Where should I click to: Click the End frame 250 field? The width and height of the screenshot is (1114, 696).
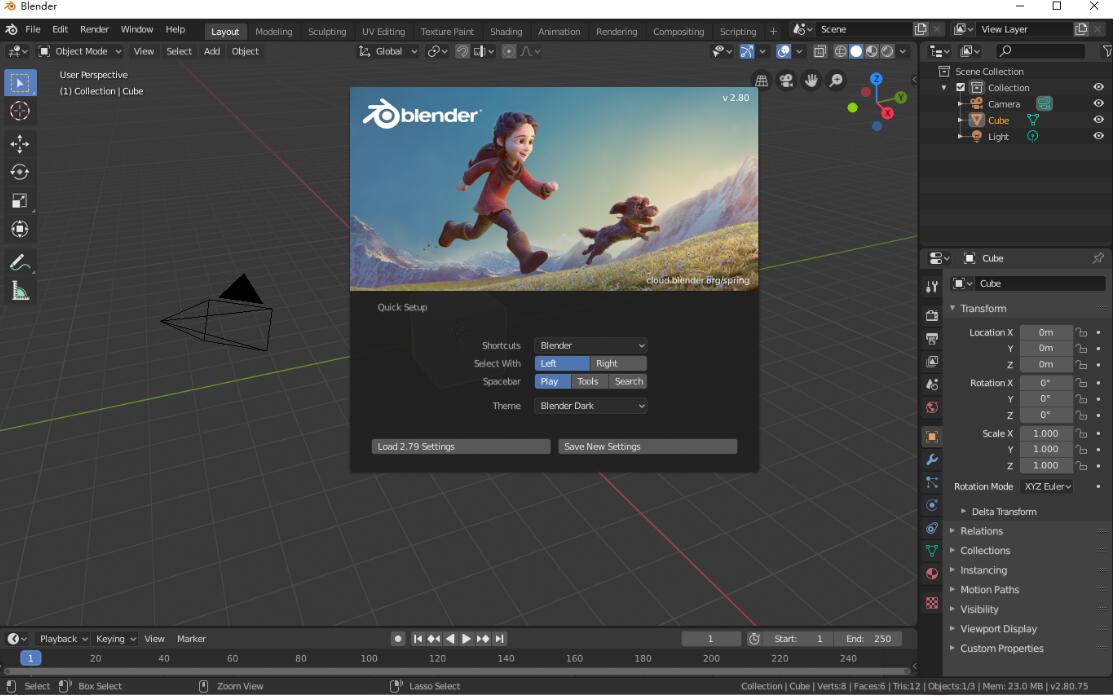[x=868, y=639]
